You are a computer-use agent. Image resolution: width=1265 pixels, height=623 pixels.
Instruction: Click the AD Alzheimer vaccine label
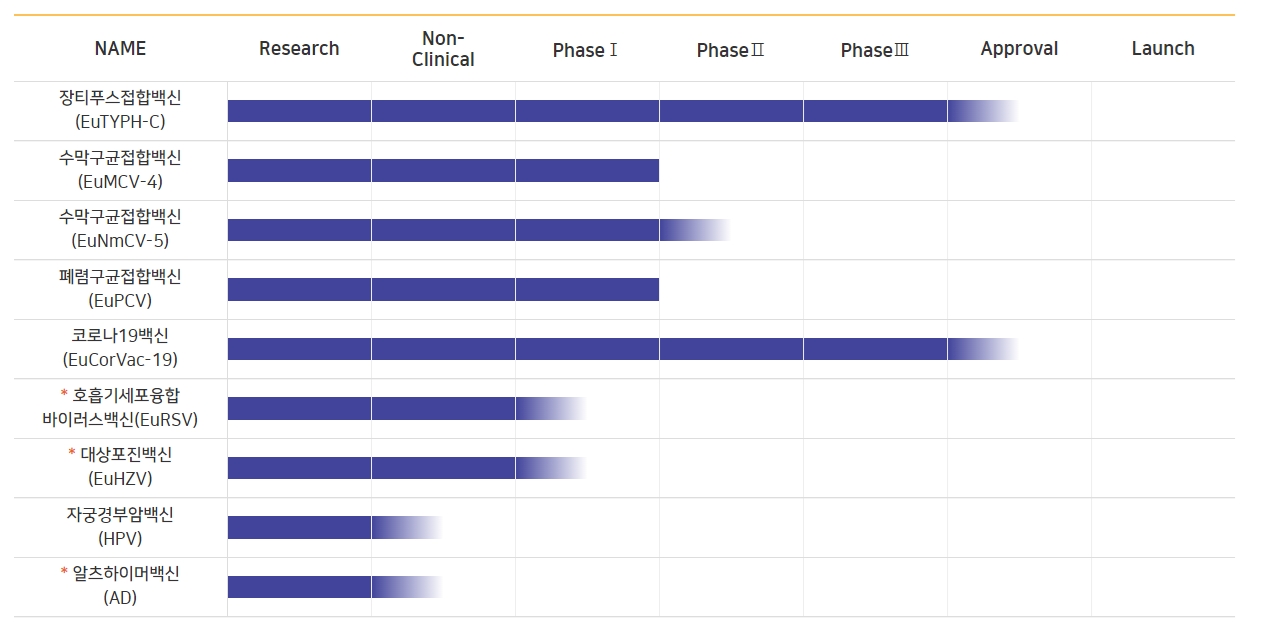coord(120,586)
